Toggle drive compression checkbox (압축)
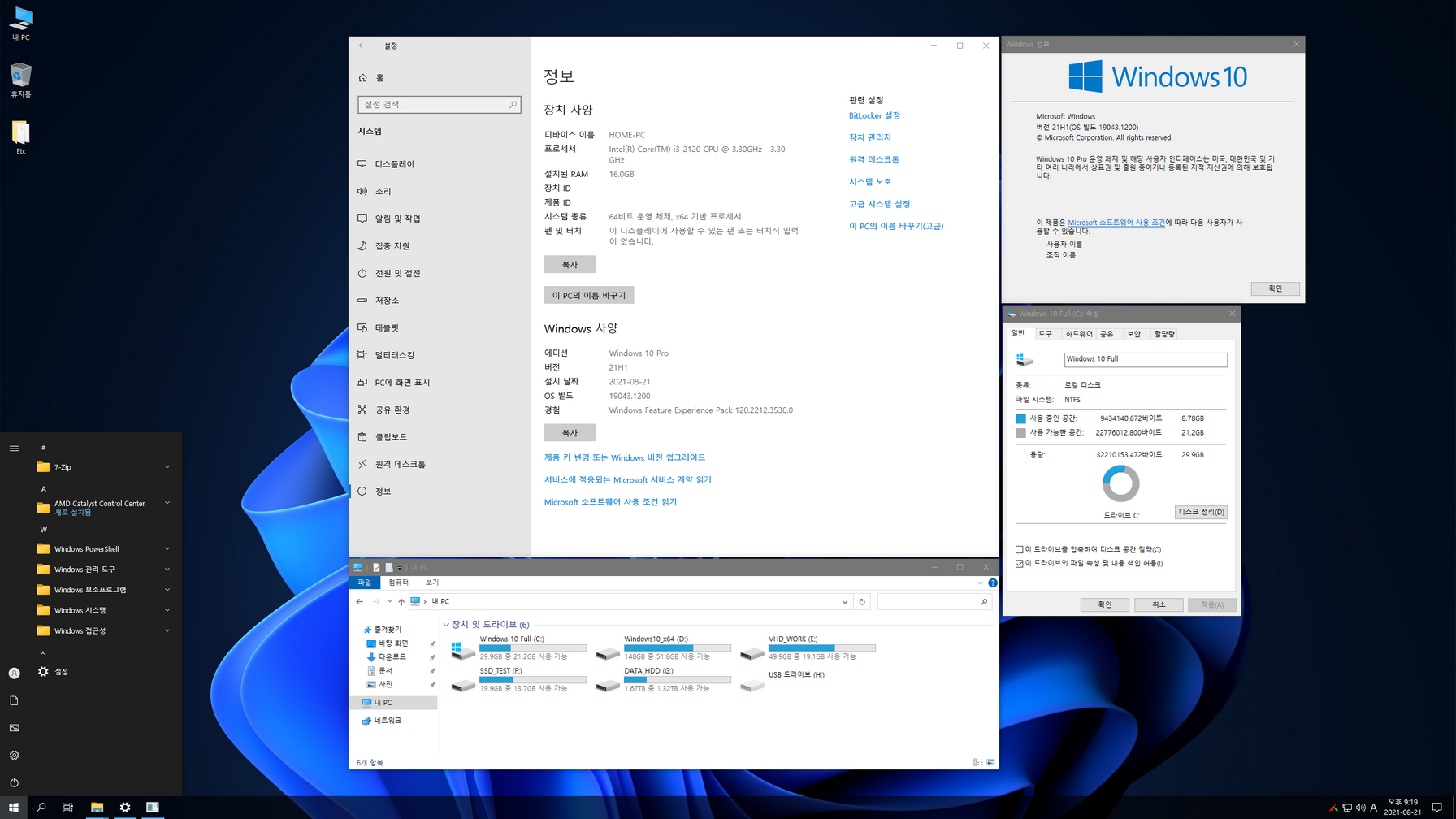Viewport: 1456px width, 819px height. click(1020, 549)
